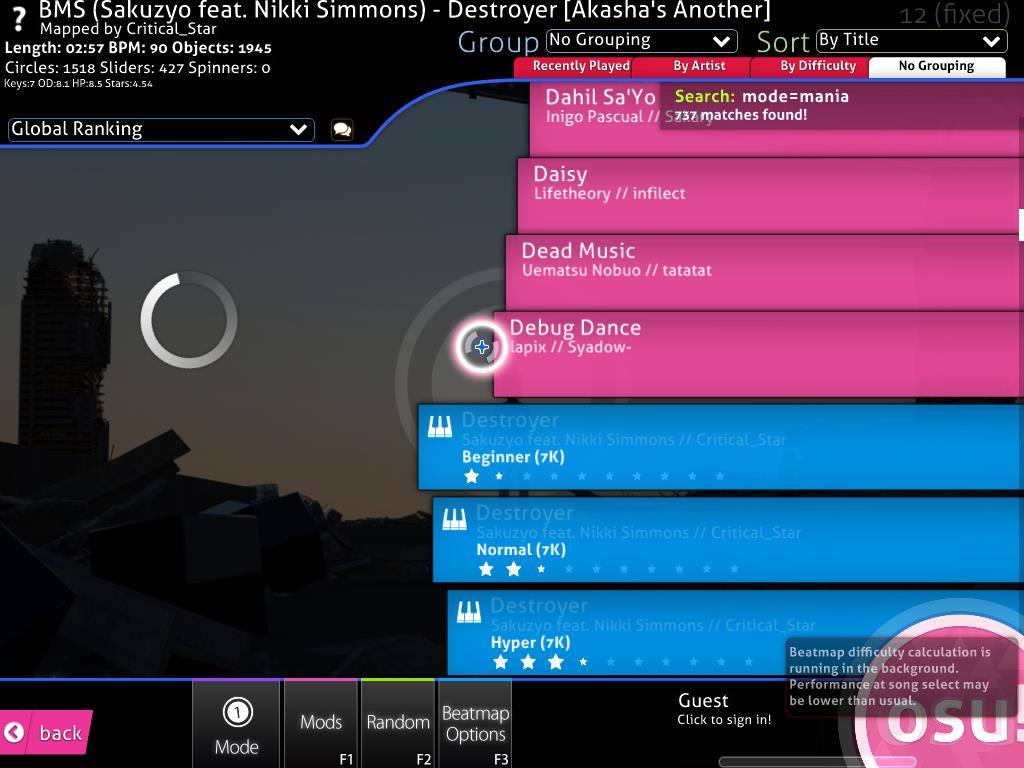This screenshot has height=768, width=1024.
Task: Click Guest to sign in
Action: click(724, 709)
